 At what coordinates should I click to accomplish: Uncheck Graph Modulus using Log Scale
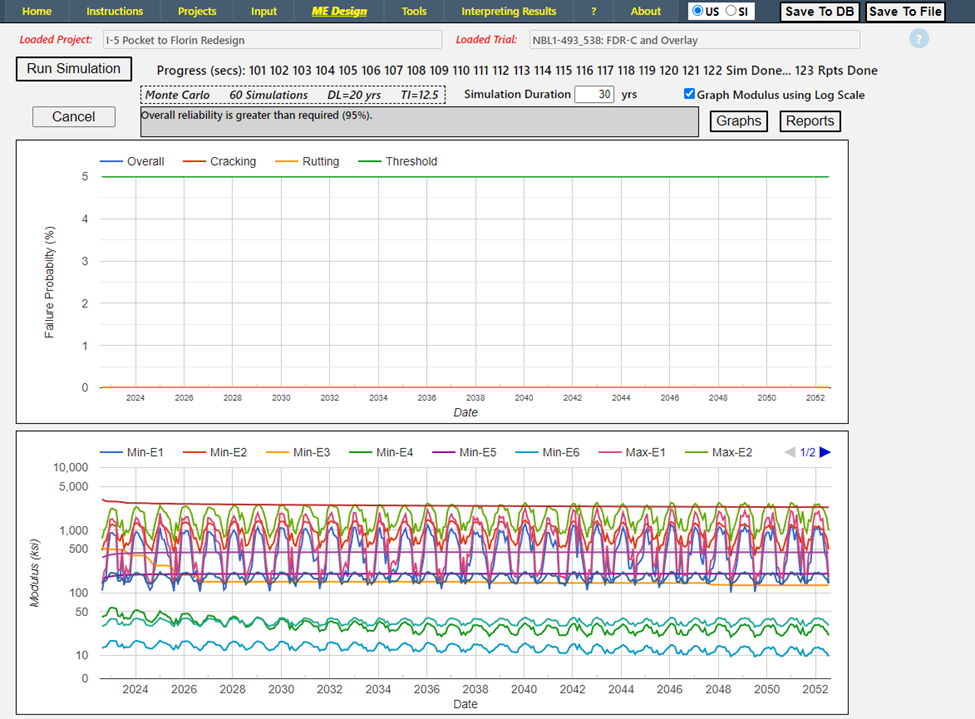pos(689,94)
